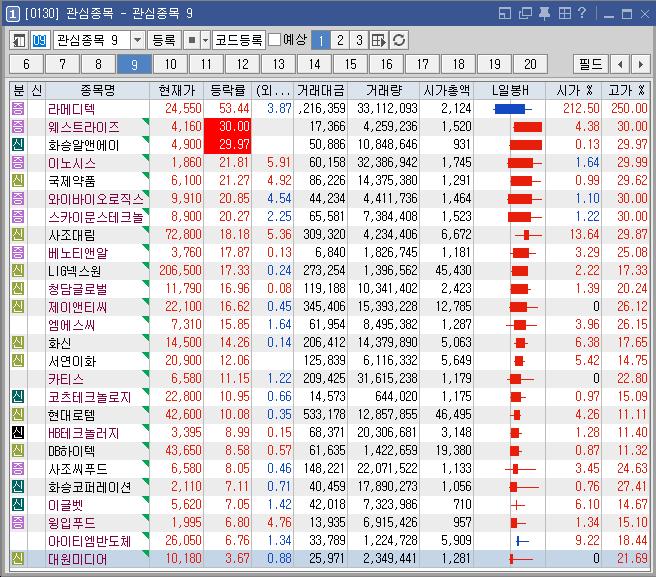Click the help question mark icon
This screenshot has height=577, width=656.
click(x=582, y=13)
